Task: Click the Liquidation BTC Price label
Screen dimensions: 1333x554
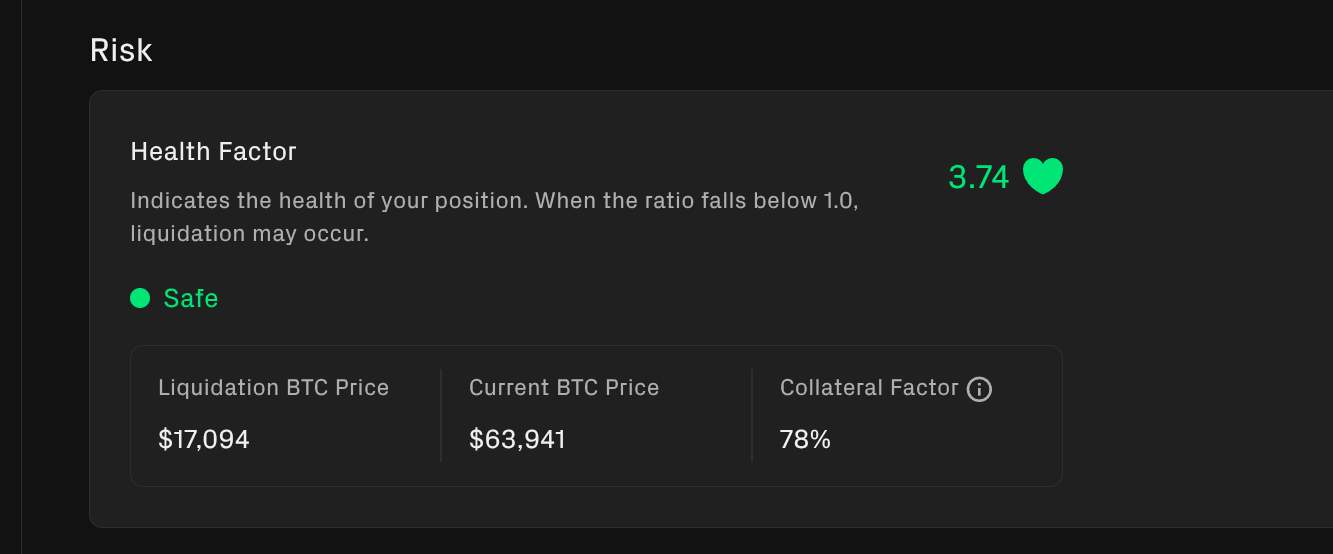Action: point(273,388)
